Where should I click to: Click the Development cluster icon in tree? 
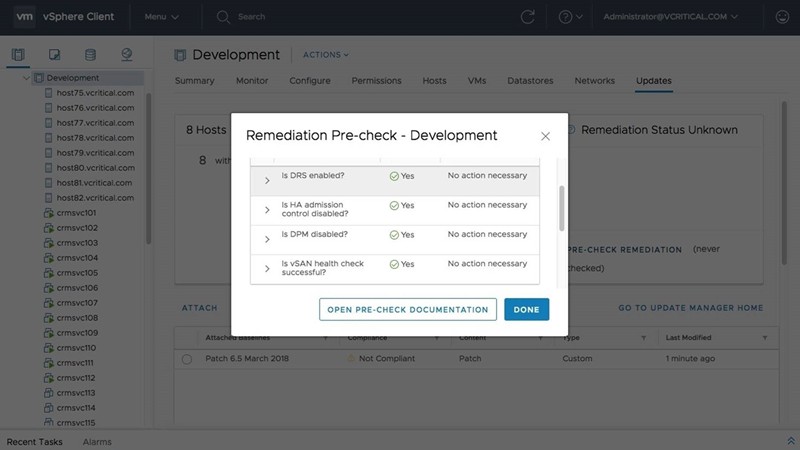pos(38,78)
